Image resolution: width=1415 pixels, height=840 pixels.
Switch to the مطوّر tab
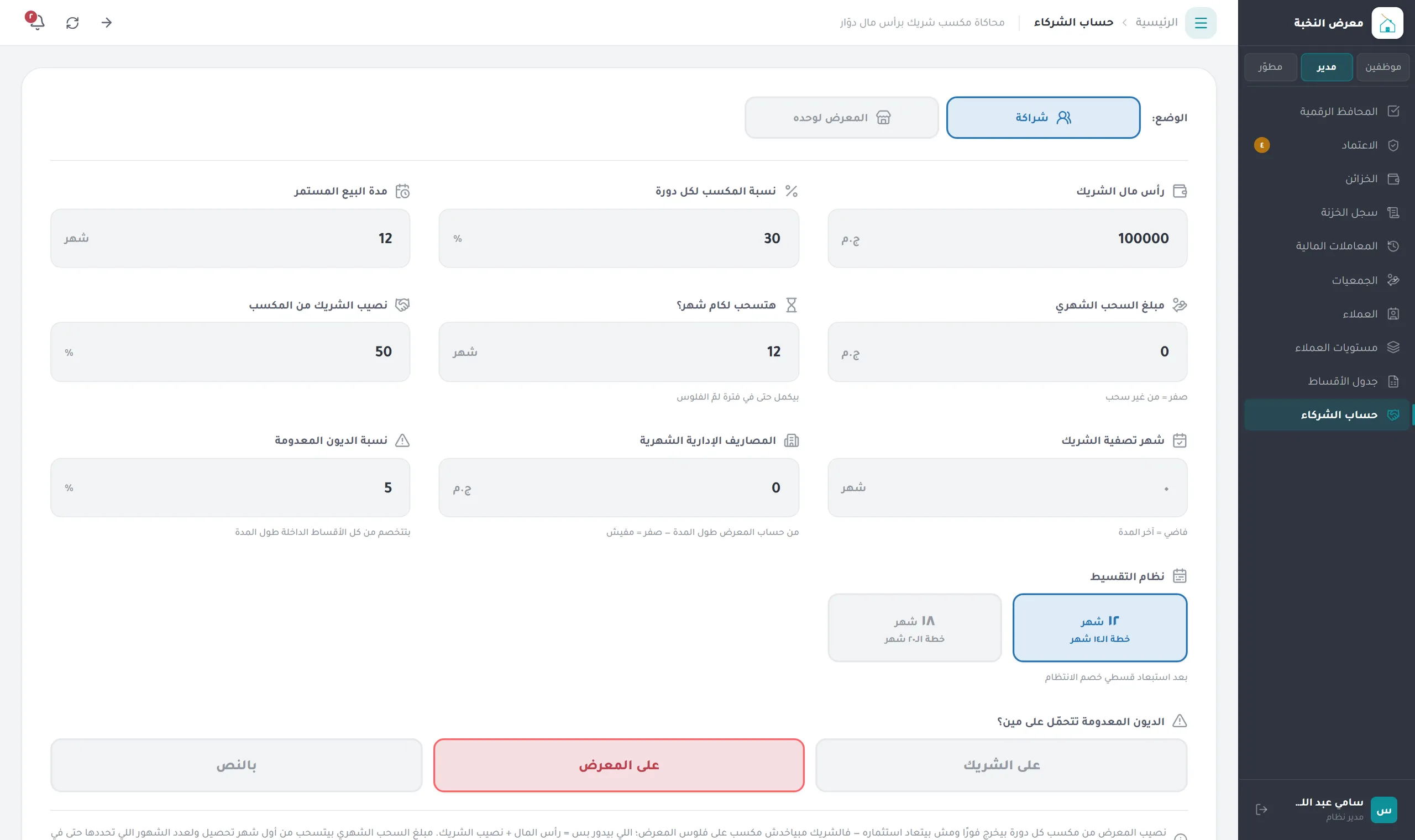click(x=1270, y=67)
